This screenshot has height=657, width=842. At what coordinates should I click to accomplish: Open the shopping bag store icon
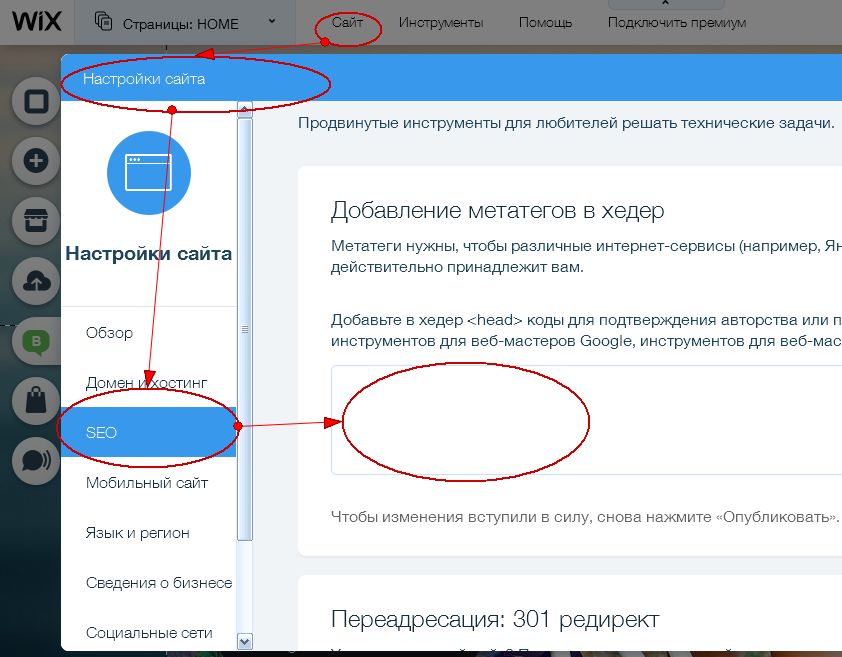(36, 401)
